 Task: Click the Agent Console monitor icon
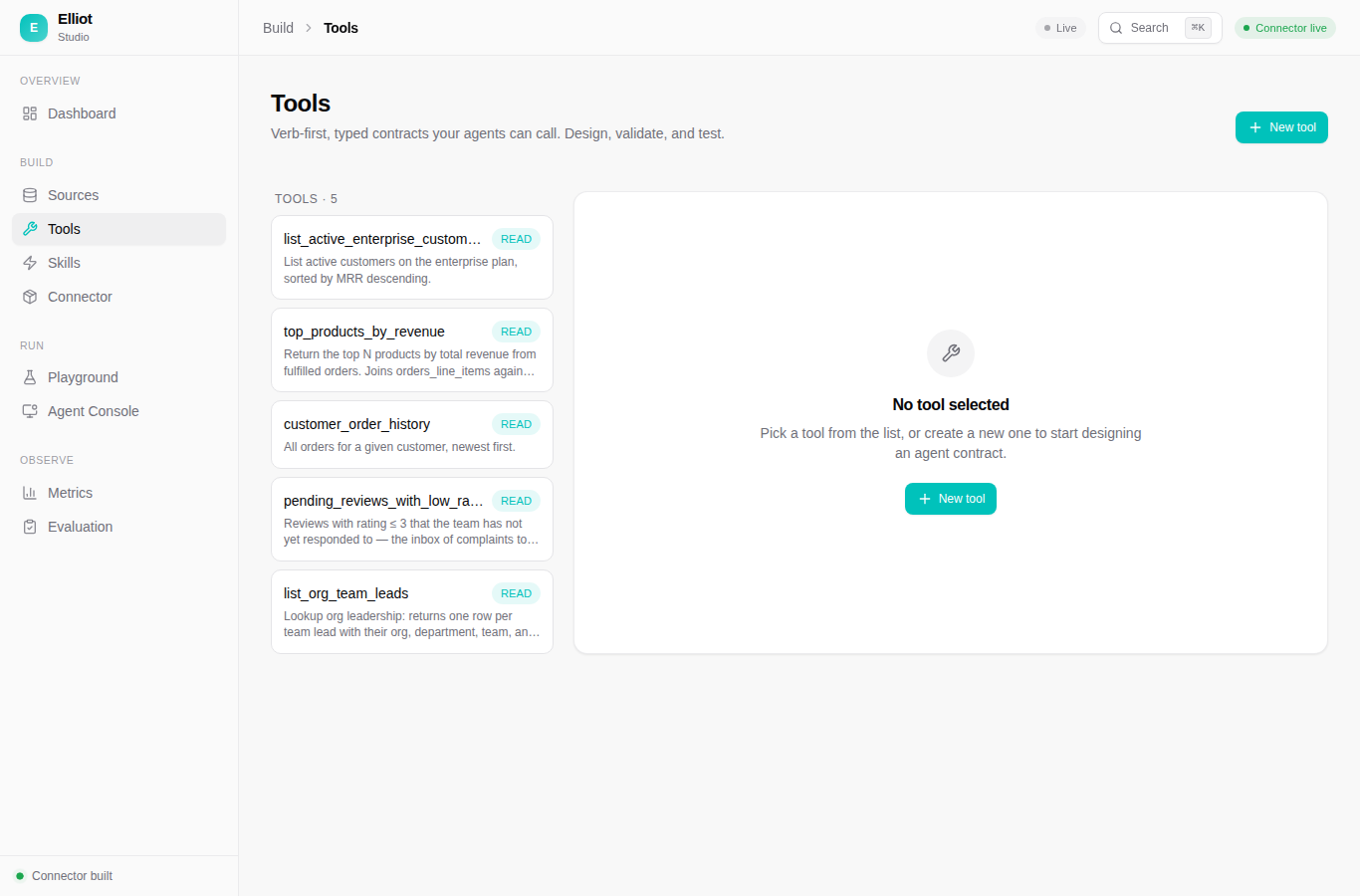30,411
